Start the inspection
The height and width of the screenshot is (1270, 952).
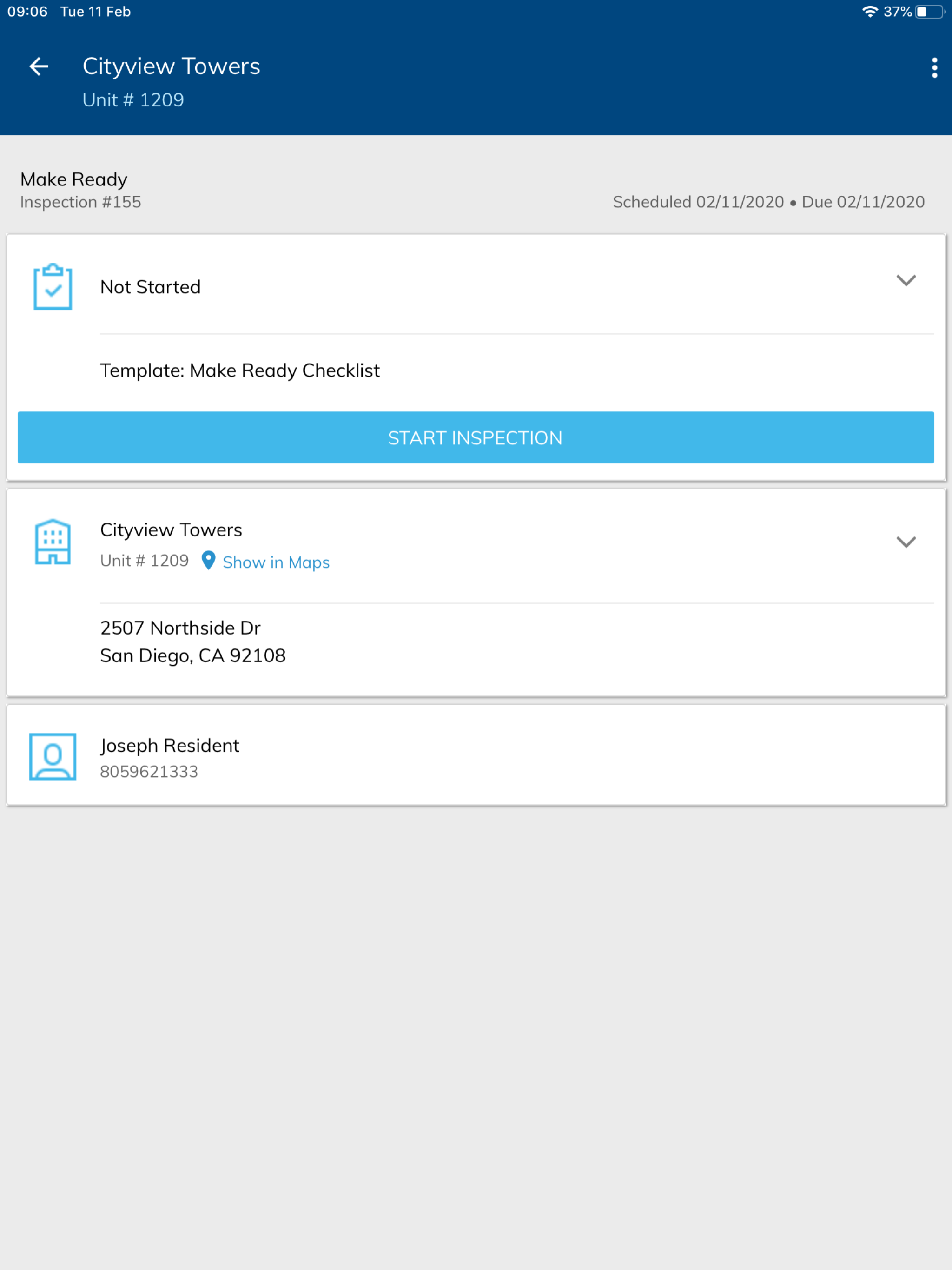click(x=476, y=437)
